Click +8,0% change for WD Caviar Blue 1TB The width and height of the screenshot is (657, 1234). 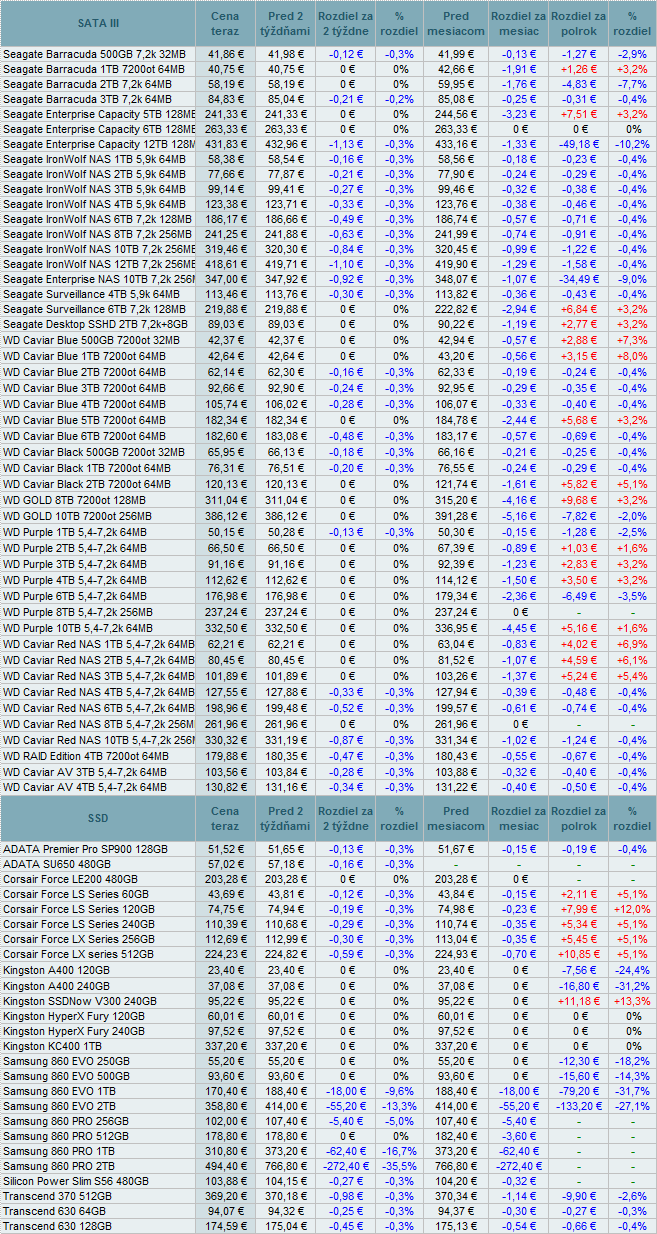point(631,356)
